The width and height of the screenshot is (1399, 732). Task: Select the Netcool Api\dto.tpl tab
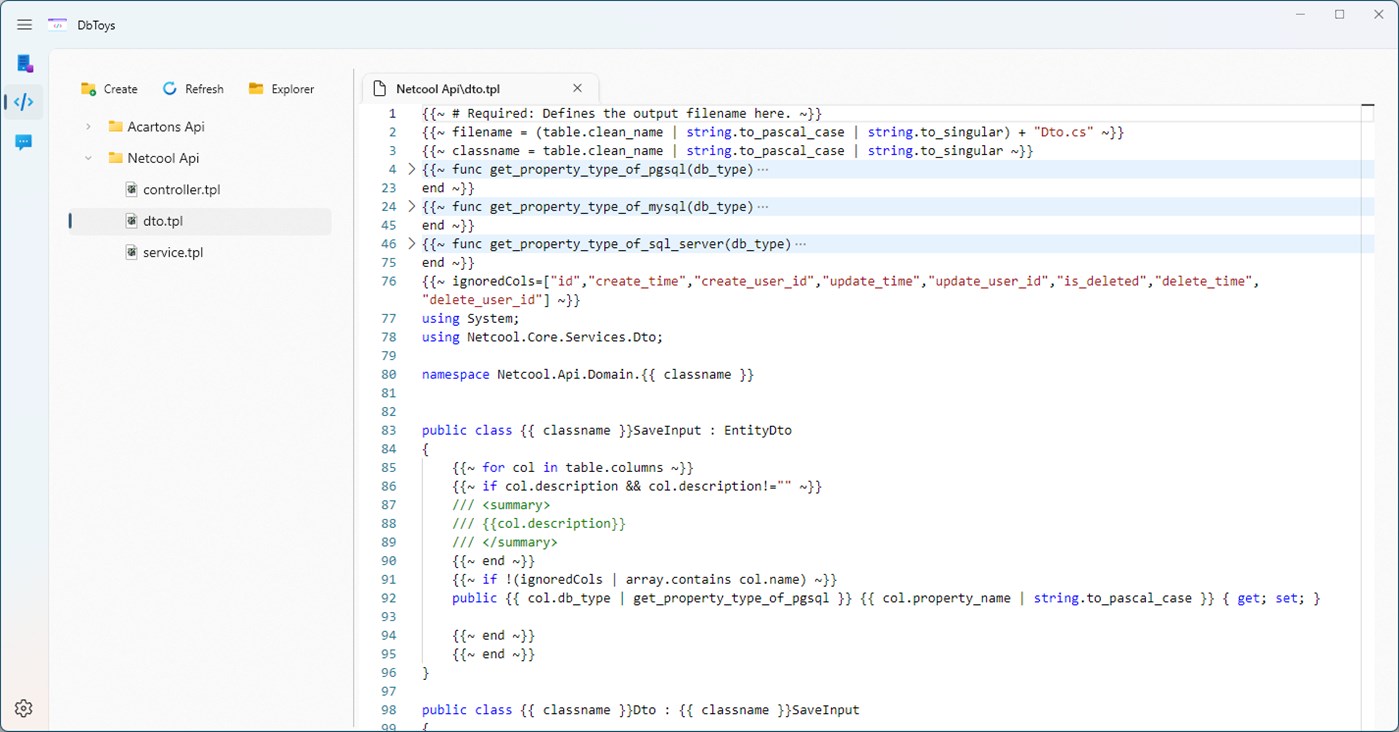tap(460, 88)
